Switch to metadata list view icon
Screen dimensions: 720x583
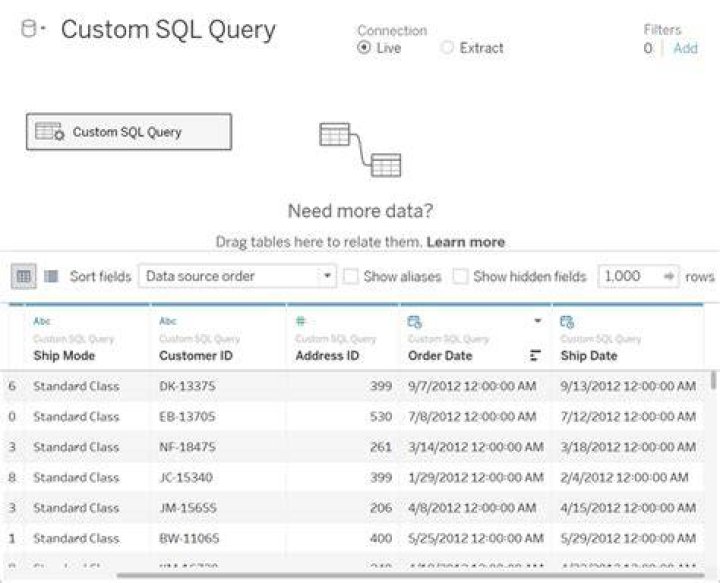point(51,276)
